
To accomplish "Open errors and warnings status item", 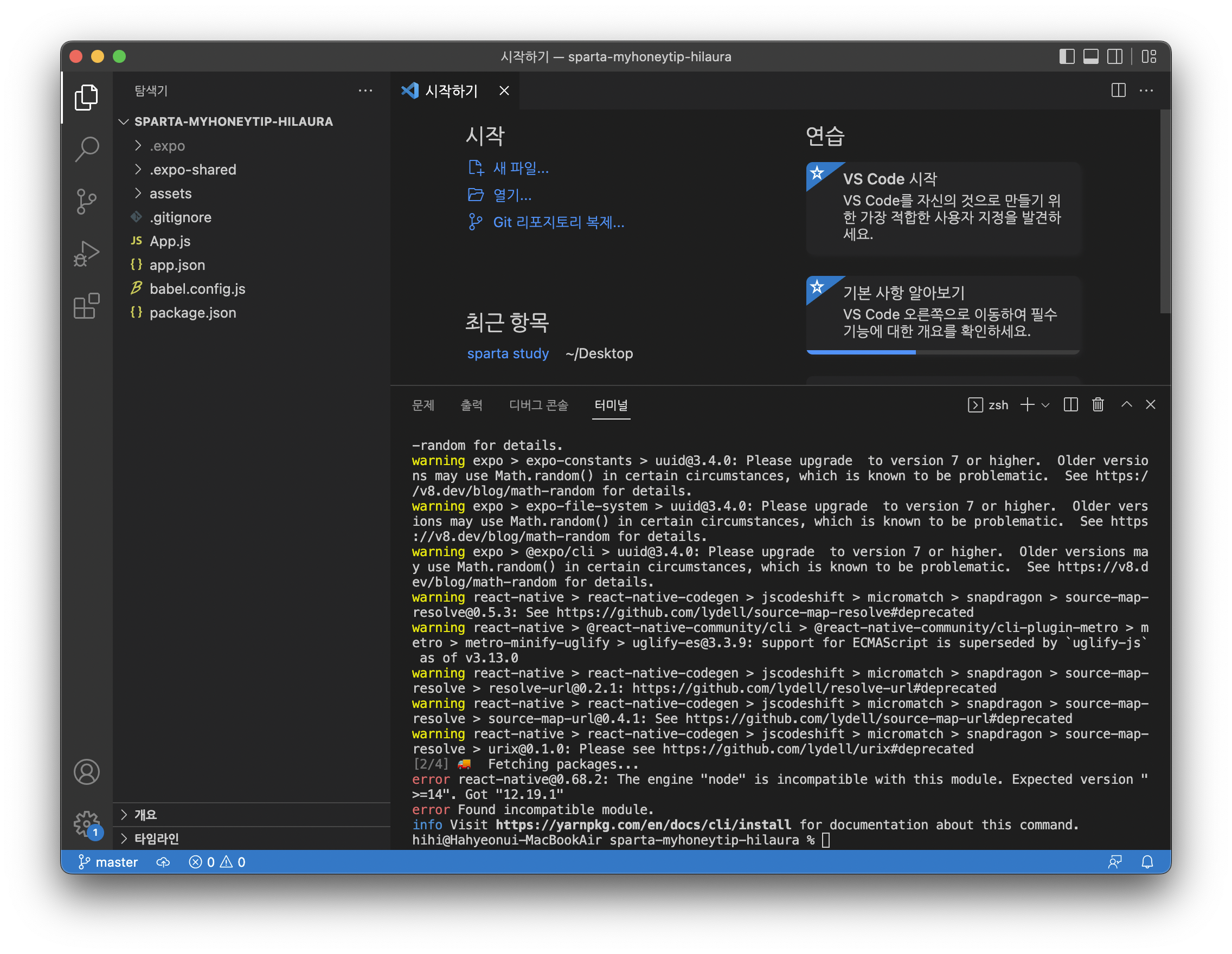I will [217, 862].
